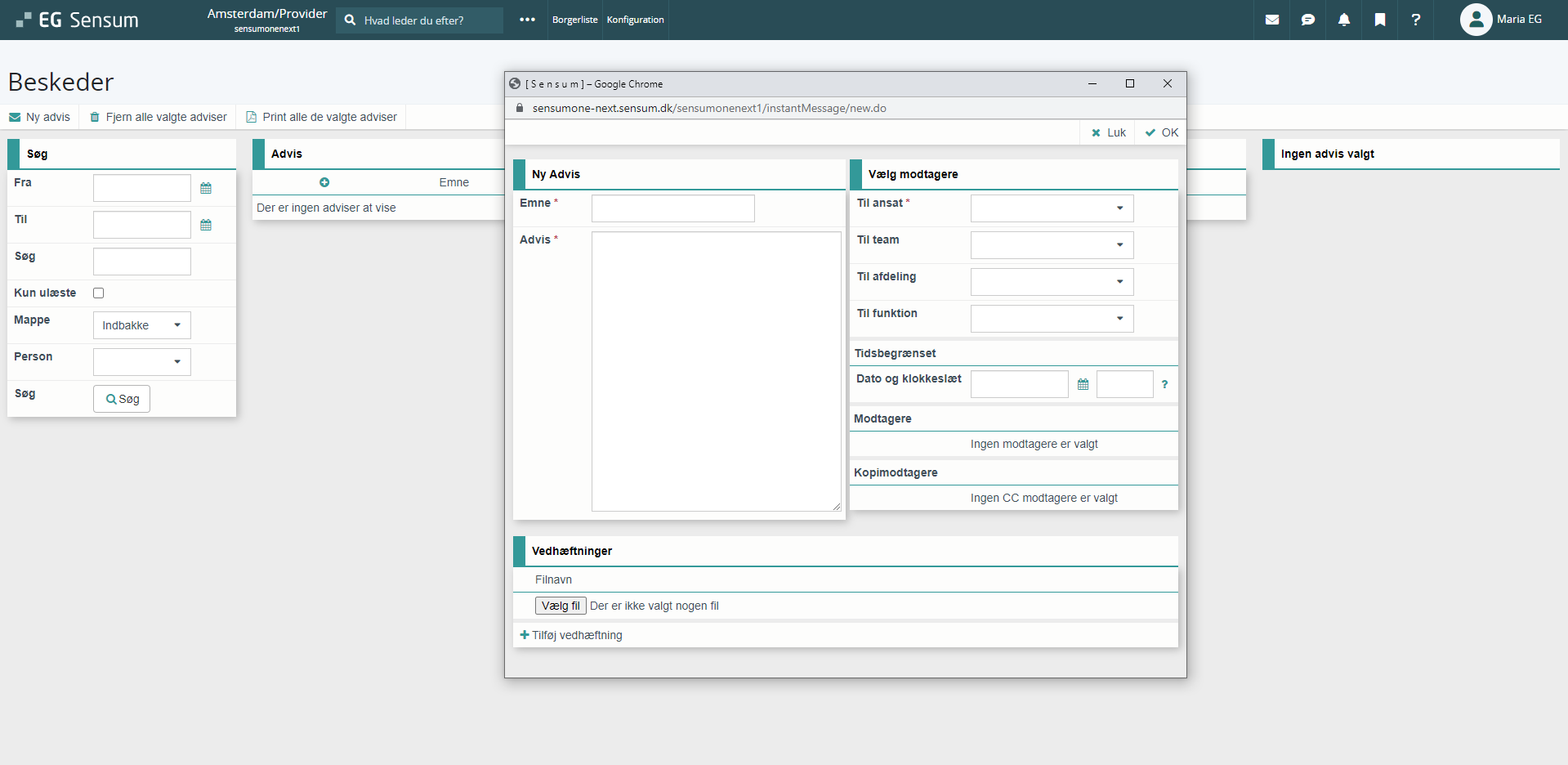Click the three dots more menu
The height and width of the screenshot is (765, 1568).
pyautogui.click(x=527, y=20)
